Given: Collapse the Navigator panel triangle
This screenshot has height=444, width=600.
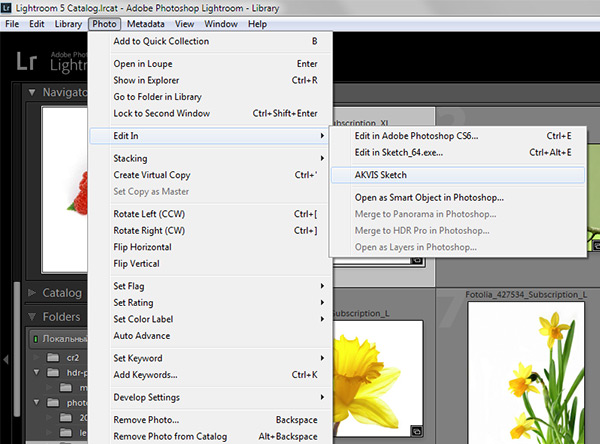Looking at the screenshot, I should click(32, 92).
